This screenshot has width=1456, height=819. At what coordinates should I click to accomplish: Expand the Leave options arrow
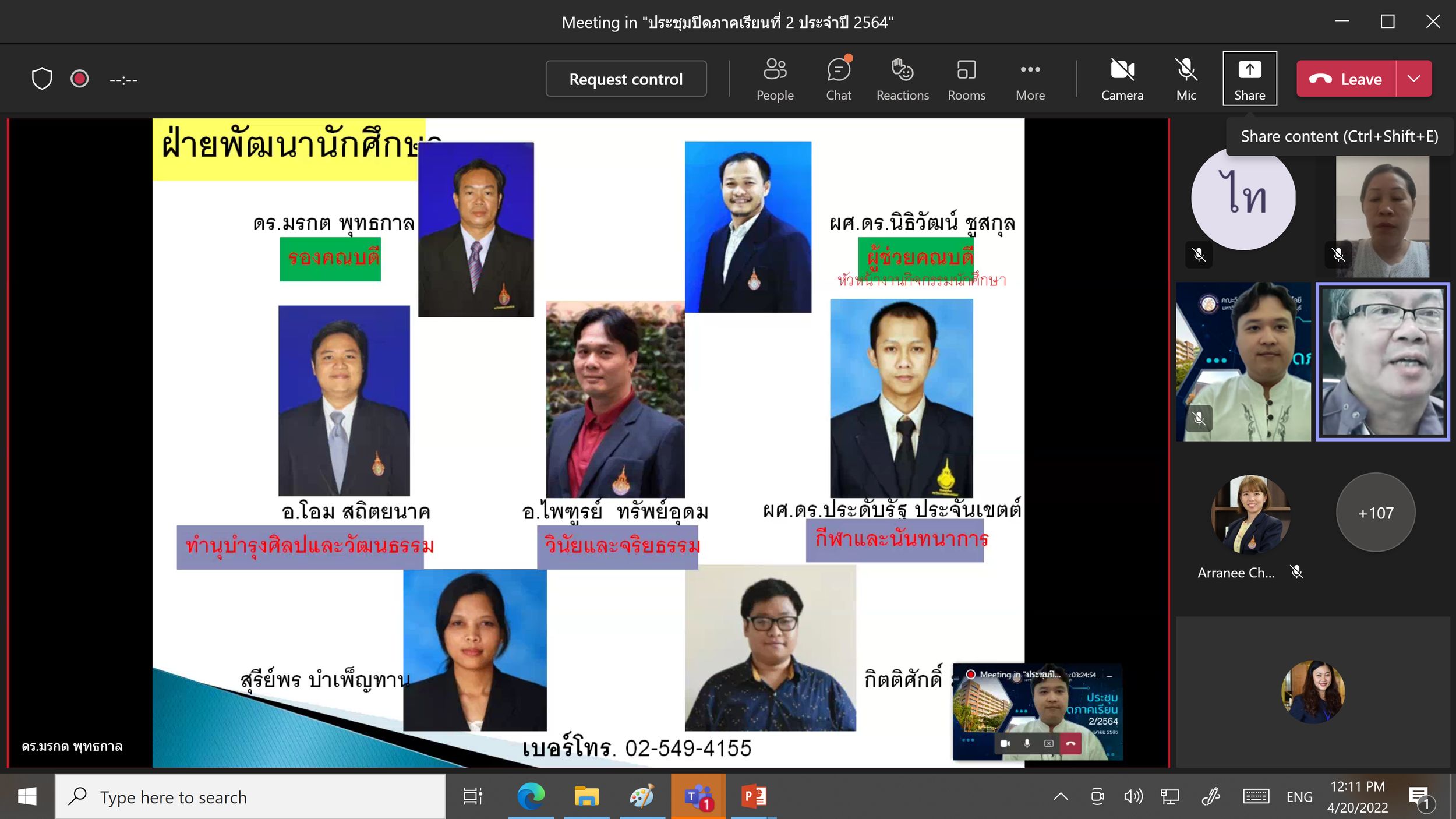click(x=1414, y=79)
